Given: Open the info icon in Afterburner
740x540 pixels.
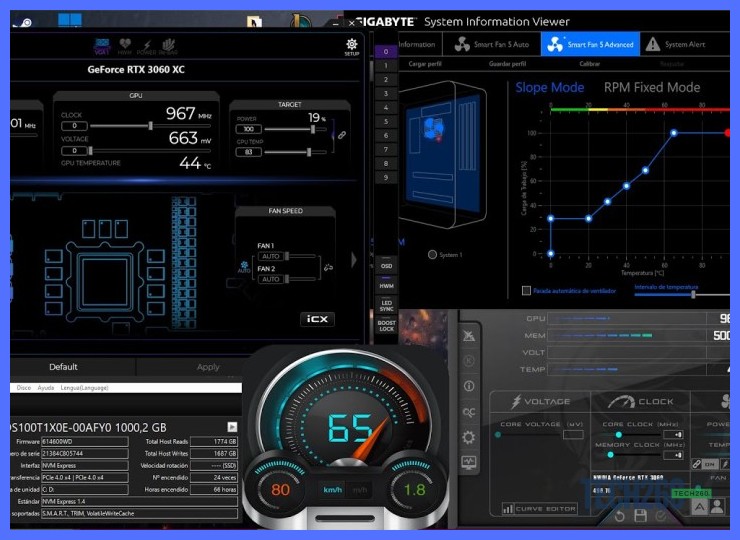Looking at the screenshot, I should coord(469,387).
